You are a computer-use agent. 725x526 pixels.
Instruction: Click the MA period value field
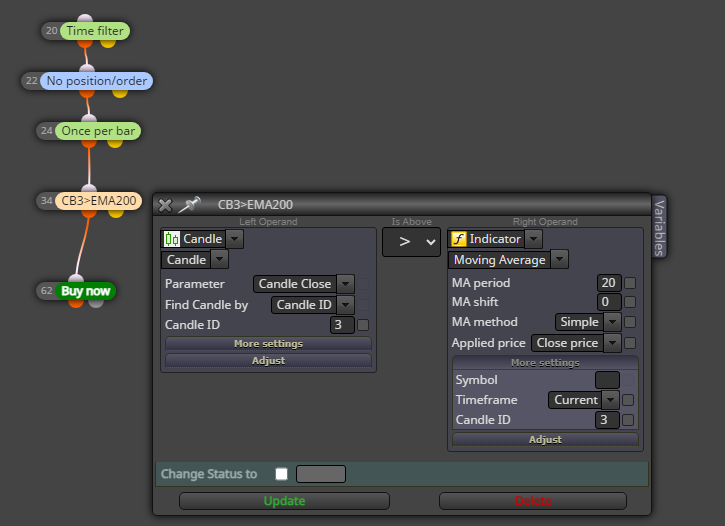(x=609, y=283)
